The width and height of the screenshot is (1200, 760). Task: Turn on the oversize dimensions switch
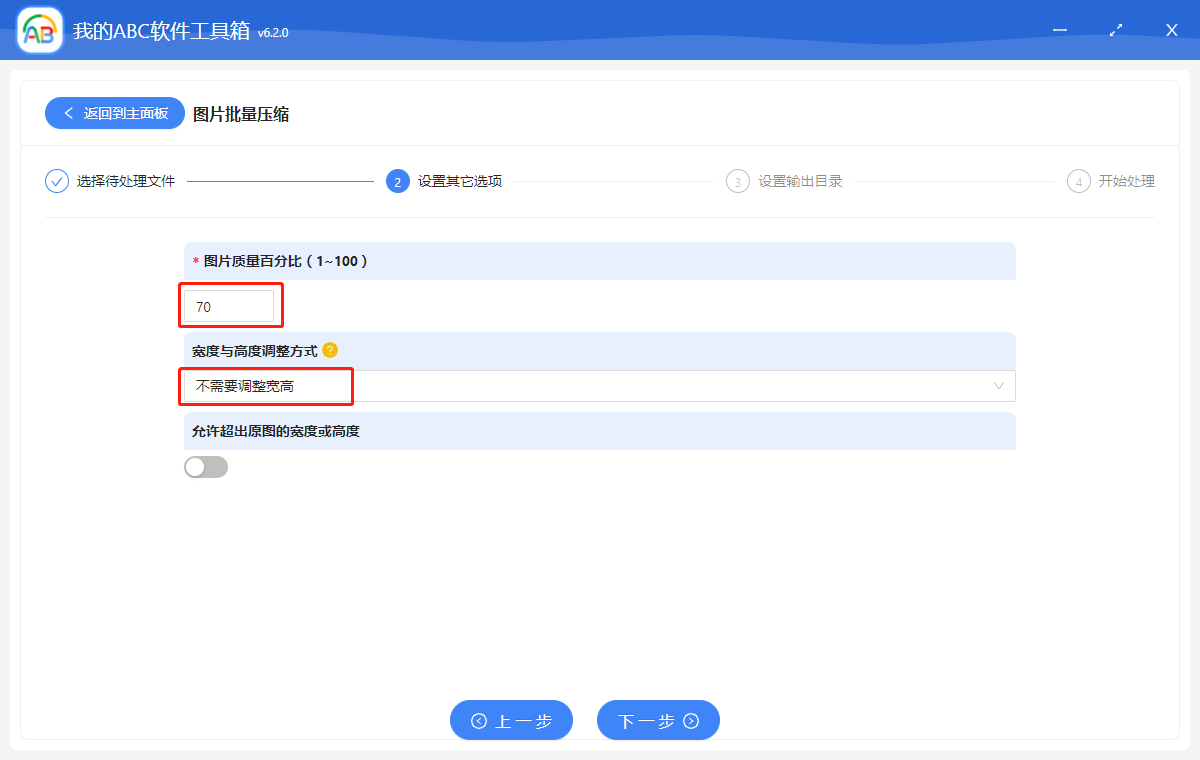(206, 466)
